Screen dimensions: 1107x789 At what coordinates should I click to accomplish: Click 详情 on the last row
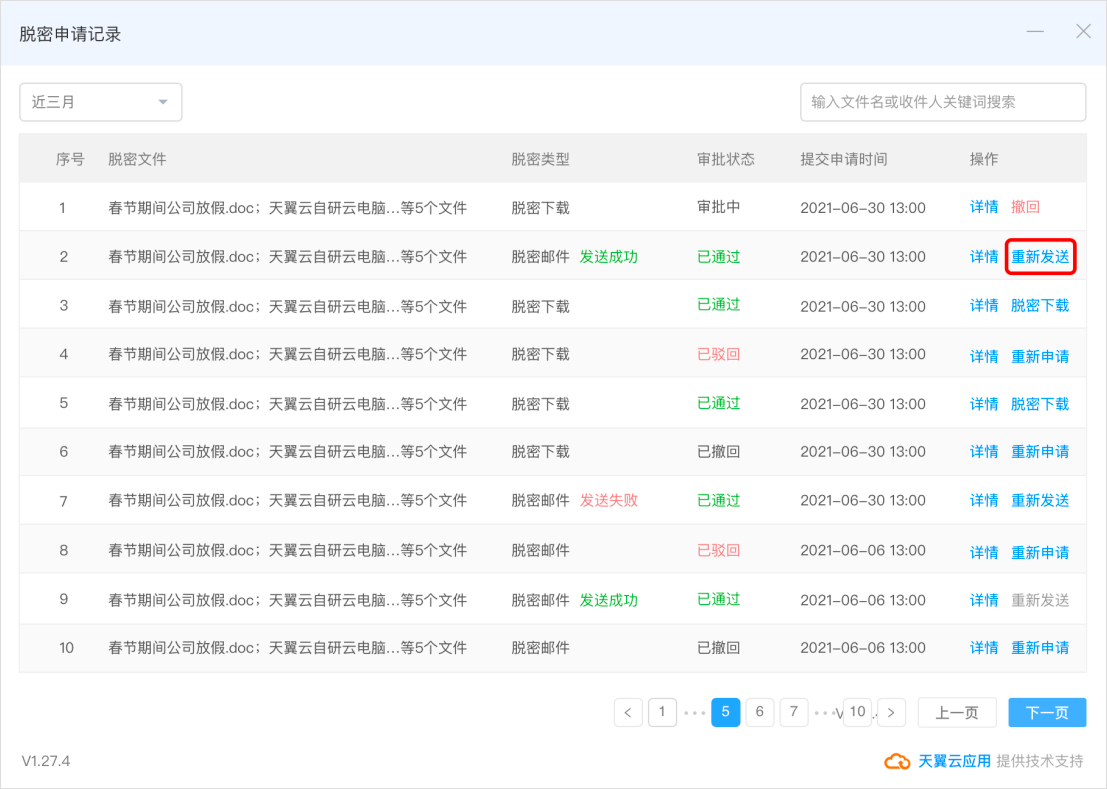point(983,648)
